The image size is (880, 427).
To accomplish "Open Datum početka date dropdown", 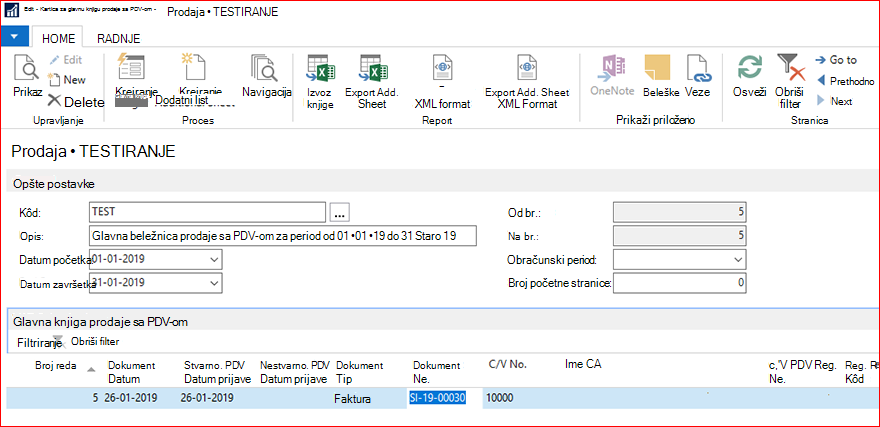I will pyautogui.click(x=213, y=260).
